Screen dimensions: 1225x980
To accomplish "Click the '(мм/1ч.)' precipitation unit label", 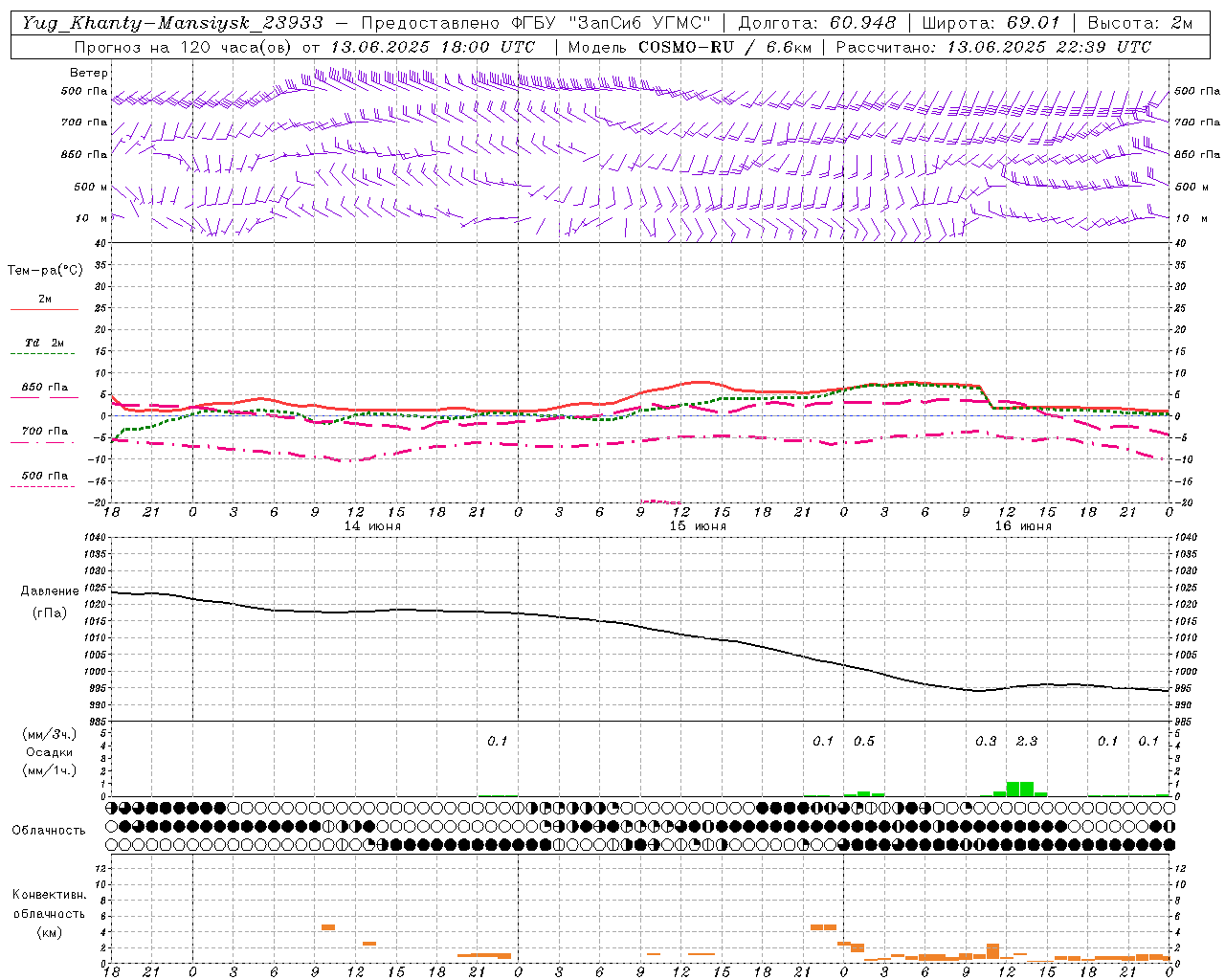I will [x=49, y=769].
